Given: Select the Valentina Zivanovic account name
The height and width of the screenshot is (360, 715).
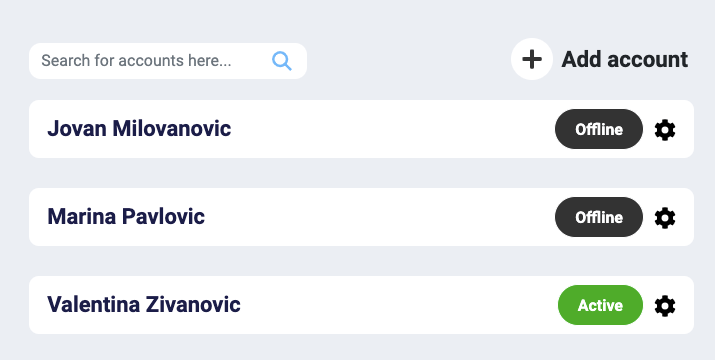Looking at the screenshot, I should 144,305.
